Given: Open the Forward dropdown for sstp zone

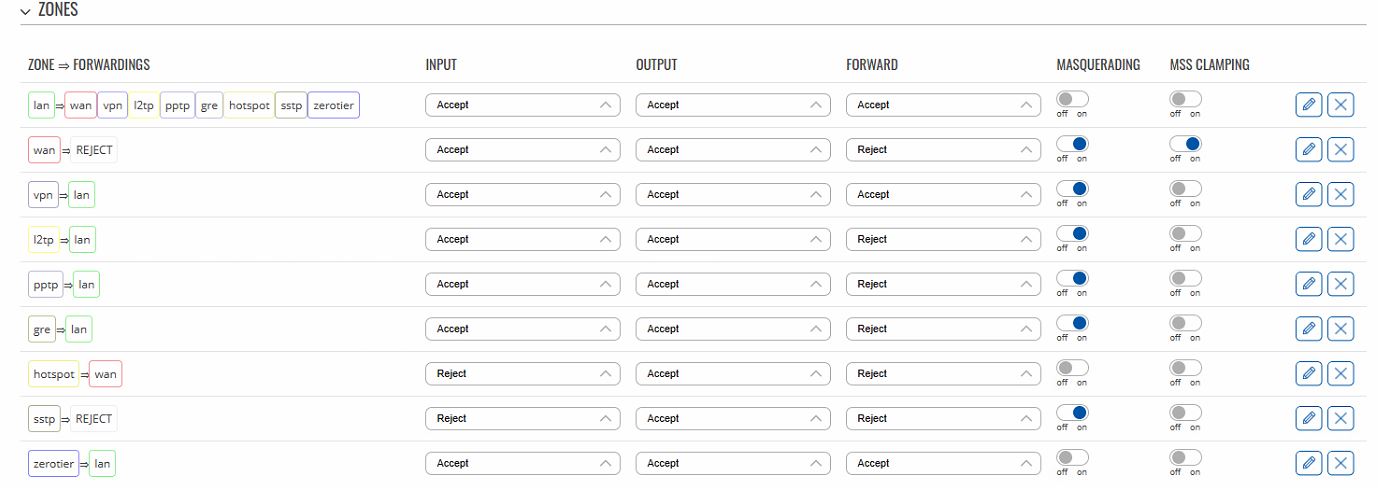Looking at the screenshot, I should tap(943, 418).
